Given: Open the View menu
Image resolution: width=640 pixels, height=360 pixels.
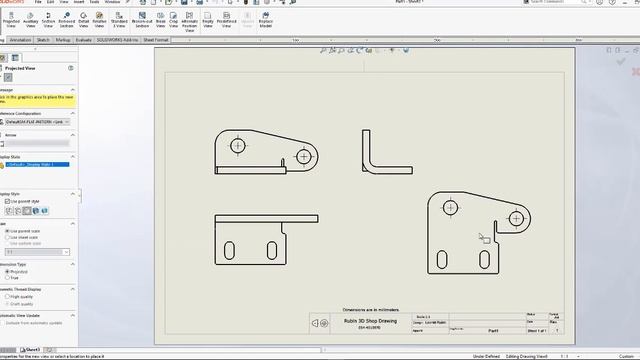Looking at the screenshot, I should coord(64,2).
